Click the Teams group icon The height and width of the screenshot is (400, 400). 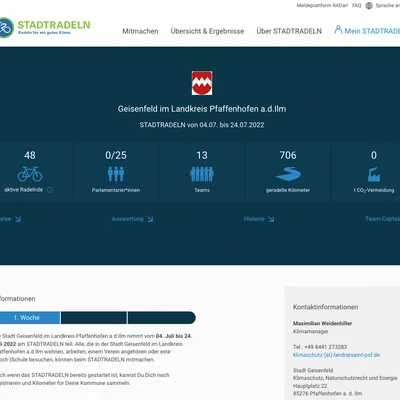(202, 174)
